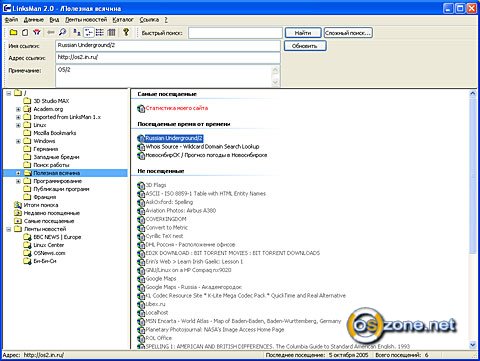Click the Найти button

303,33
